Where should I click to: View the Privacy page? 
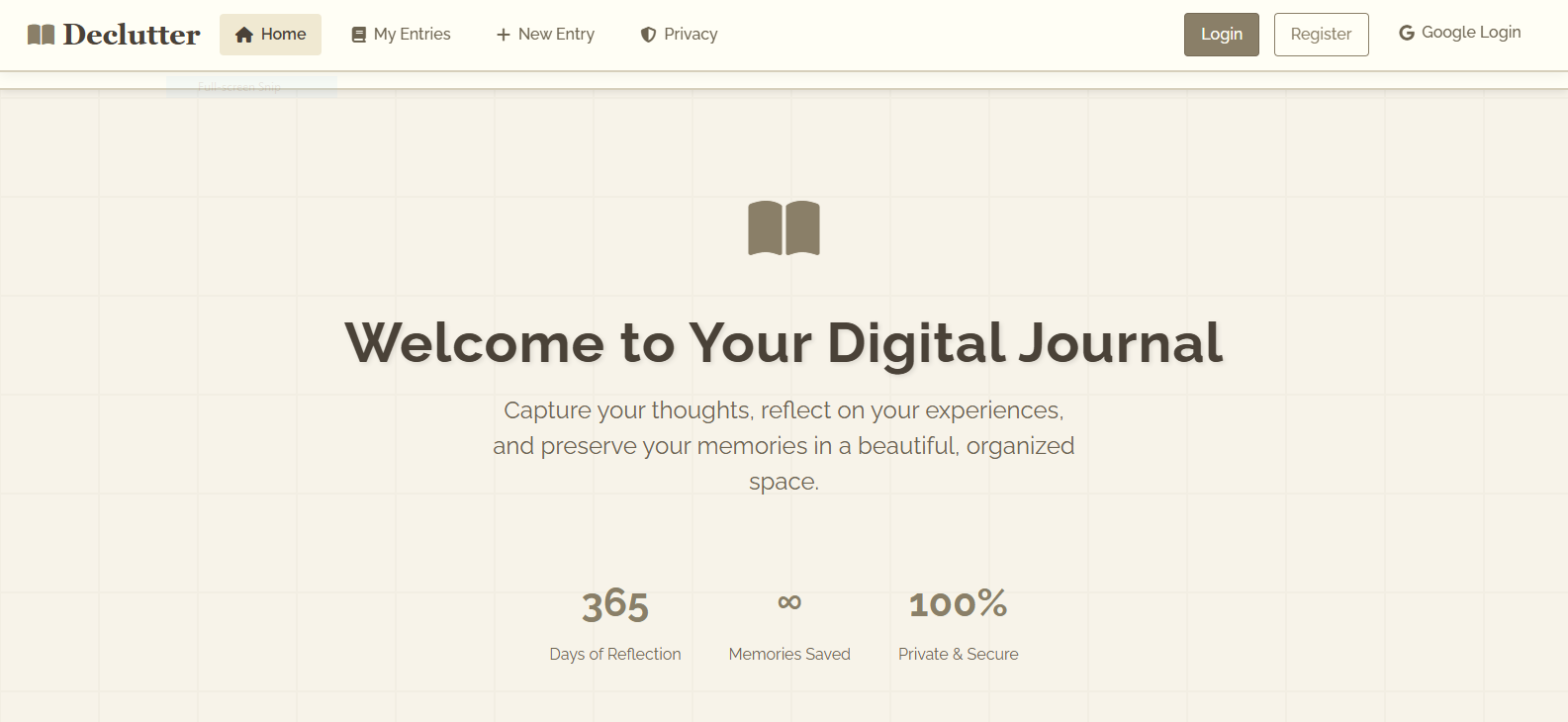click(691, 34)
